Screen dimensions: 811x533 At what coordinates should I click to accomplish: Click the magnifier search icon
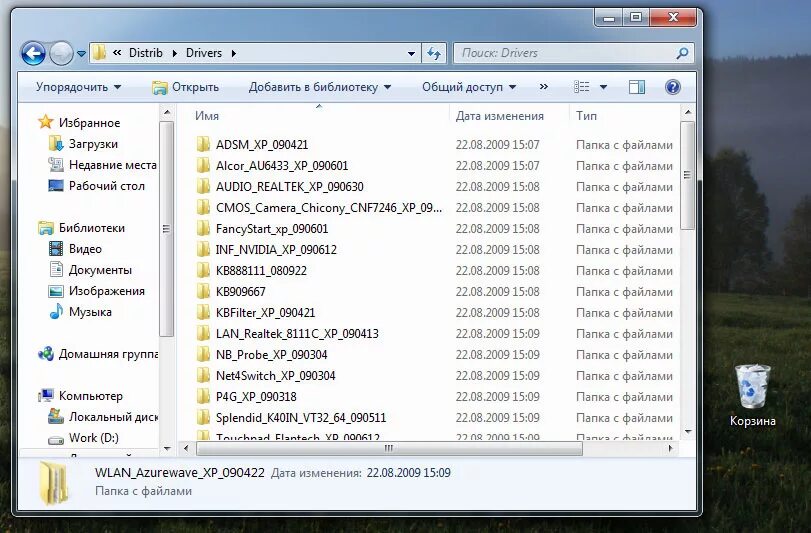682,53
